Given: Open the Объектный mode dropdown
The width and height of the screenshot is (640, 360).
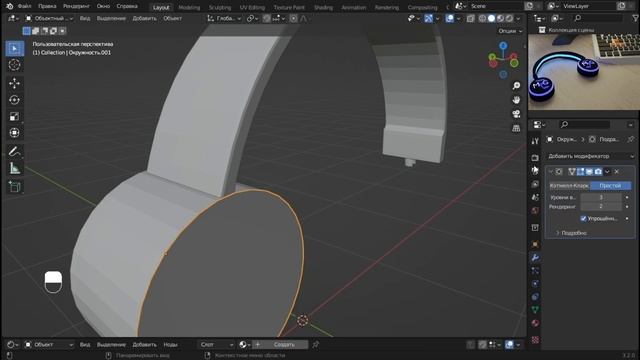Looking at the screenshot, I should click(49, 18).
